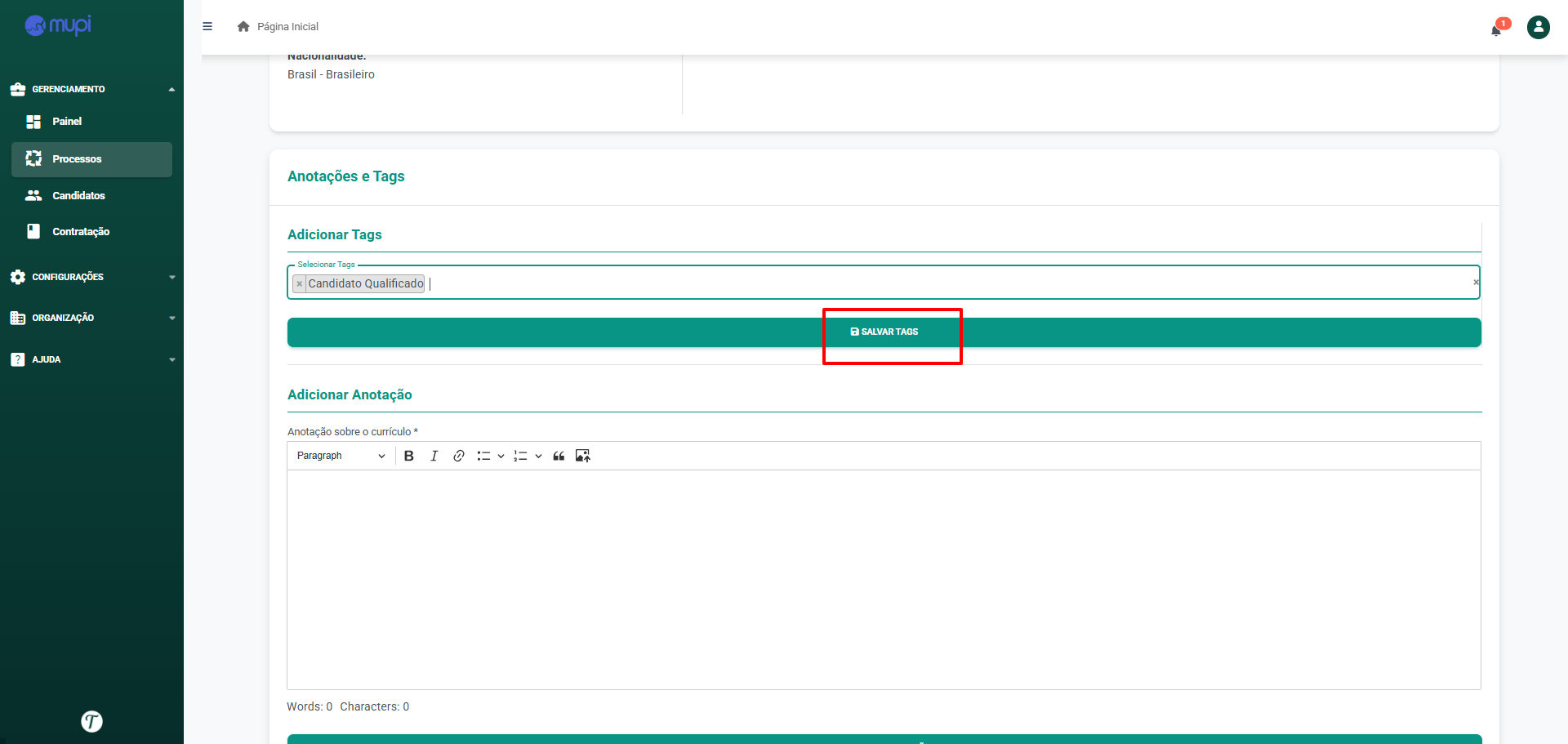Open the Paragraph style dropdown
Image resolution: width=1568 pixels, height=744 pixels.
point(341,456)
